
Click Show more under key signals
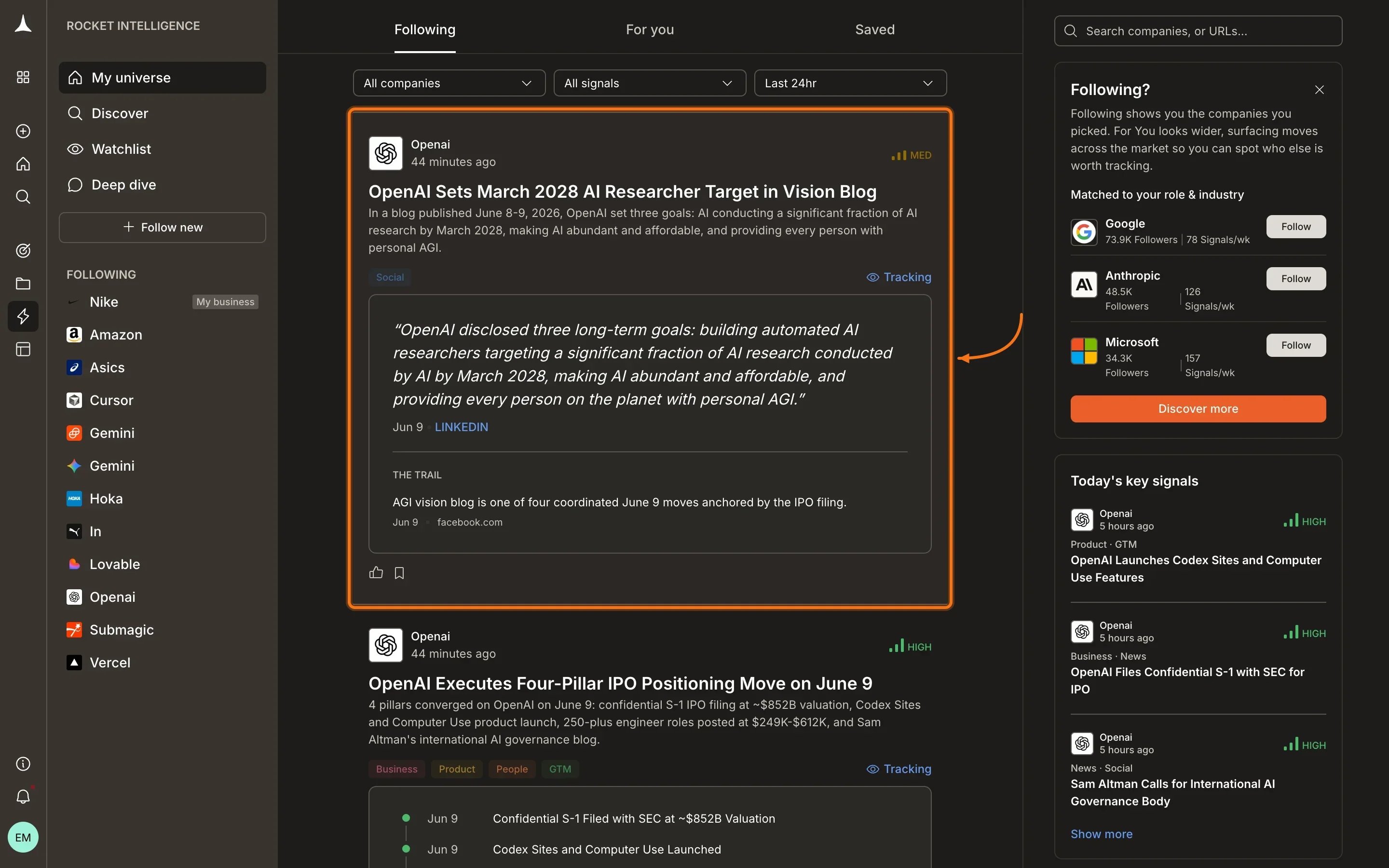1102,834
